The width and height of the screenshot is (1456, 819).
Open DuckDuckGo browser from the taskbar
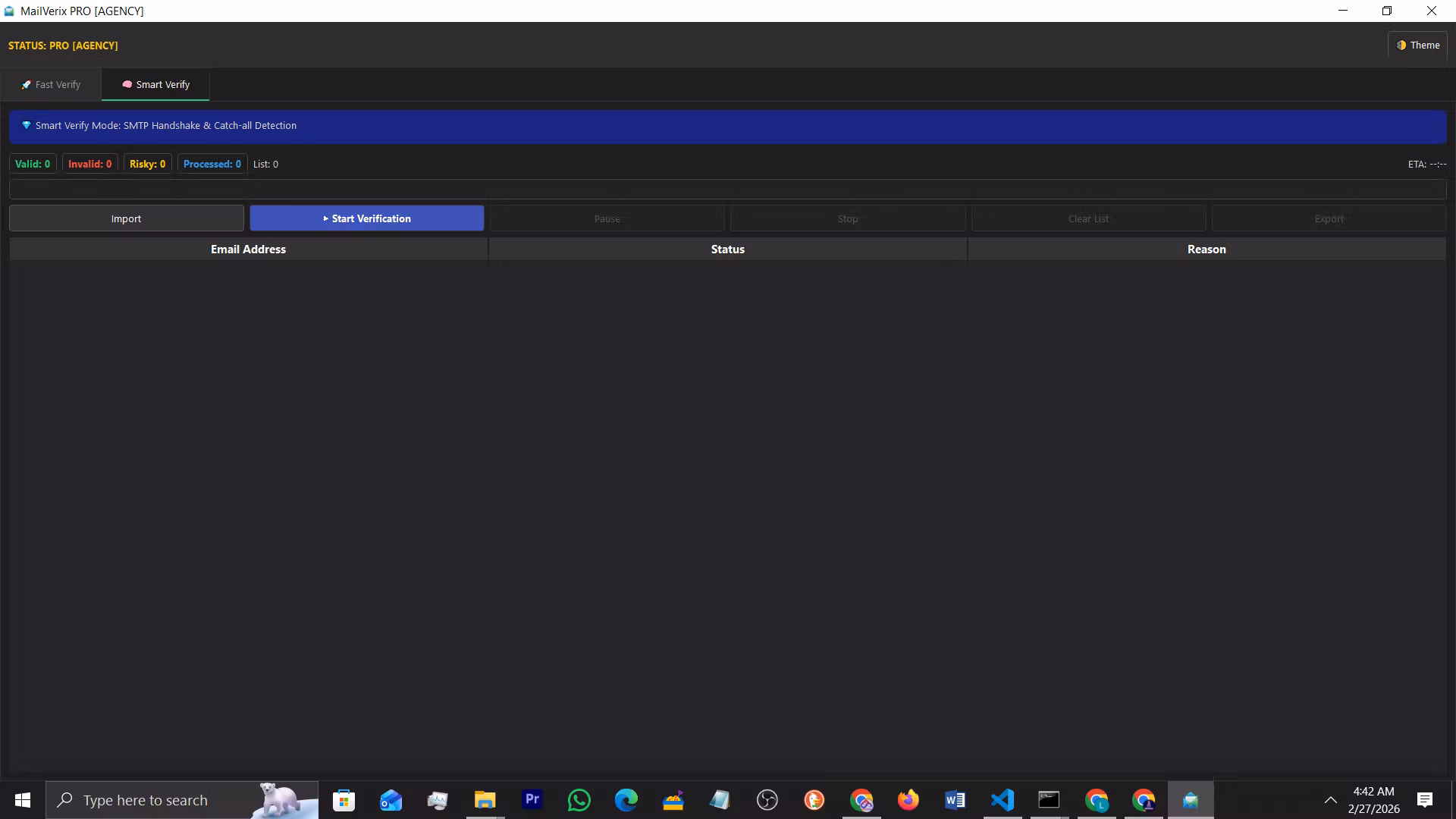pyautogui.click(x=814, y=800)
